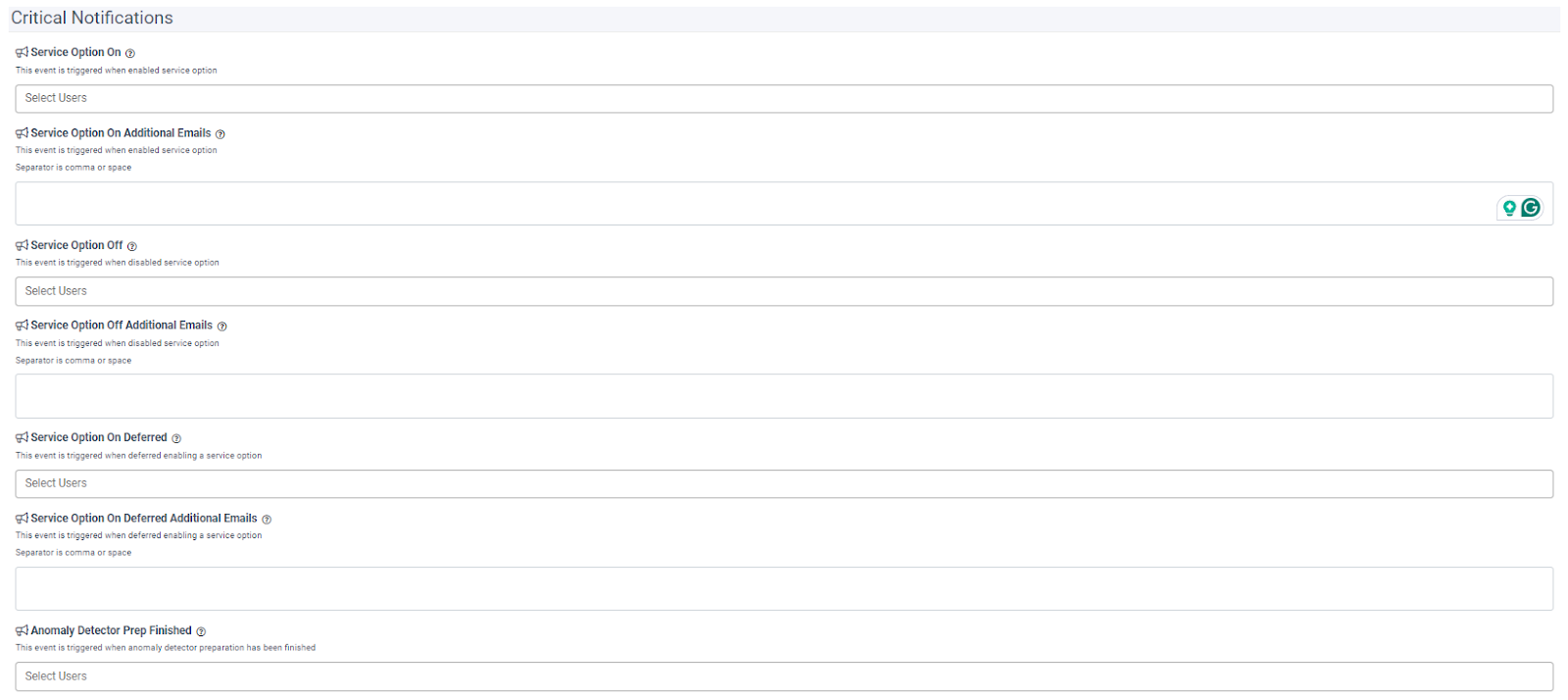The image size is (1568, 700).
Task: Click into Service Option Off Additional Emails textbox
Action: [x=784, y=396]
